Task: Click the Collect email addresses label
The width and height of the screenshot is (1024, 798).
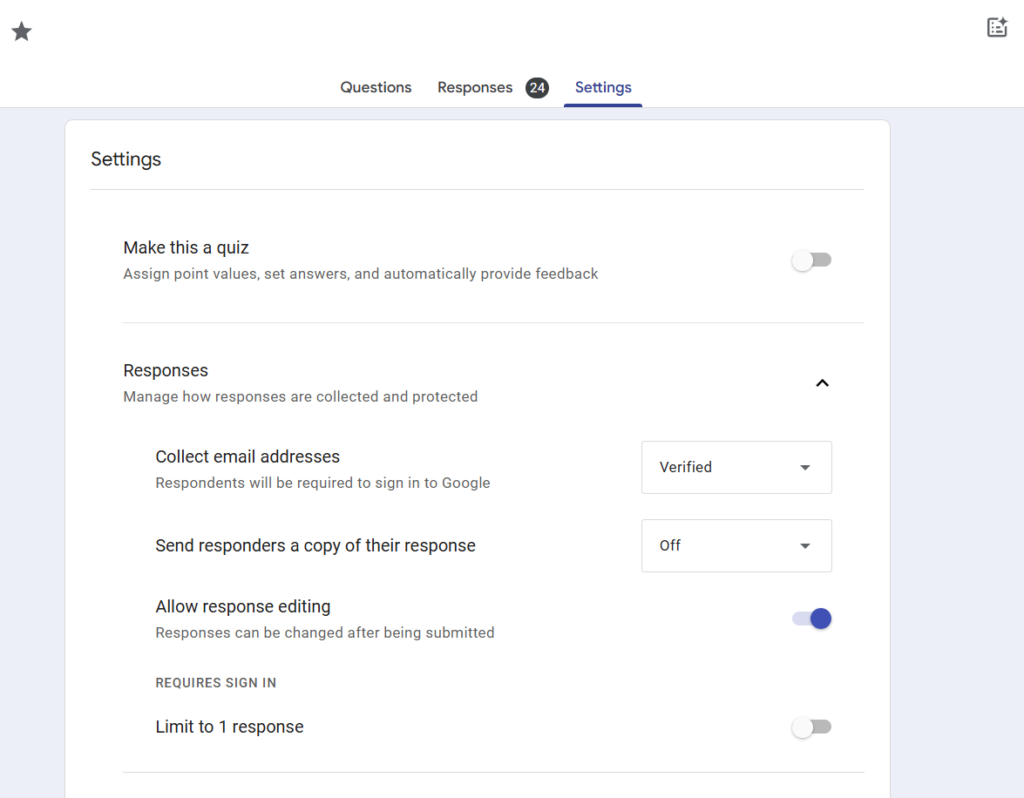Action: pos(247,457)
